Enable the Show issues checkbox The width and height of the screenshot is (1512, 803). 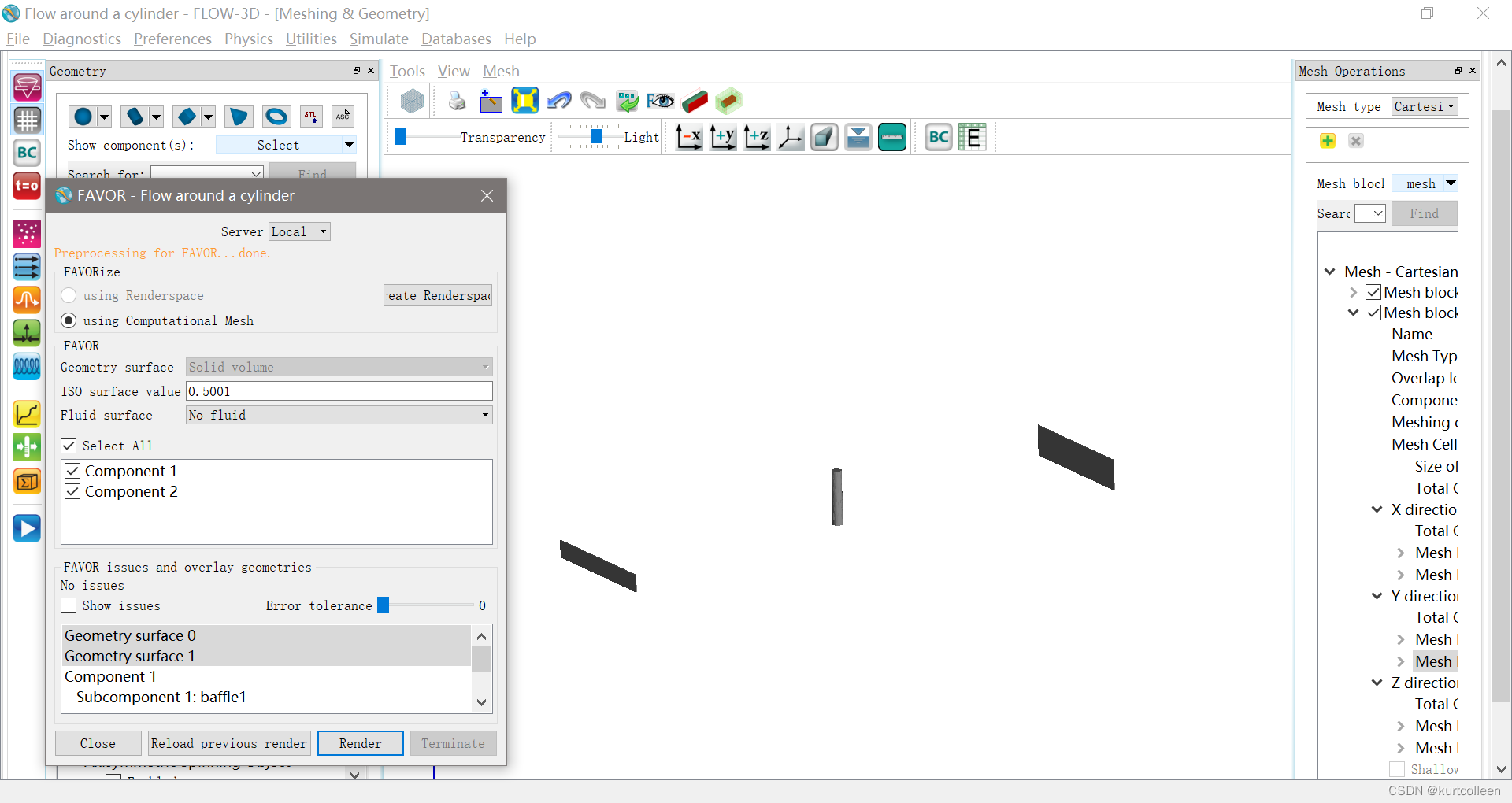[68, 605]
